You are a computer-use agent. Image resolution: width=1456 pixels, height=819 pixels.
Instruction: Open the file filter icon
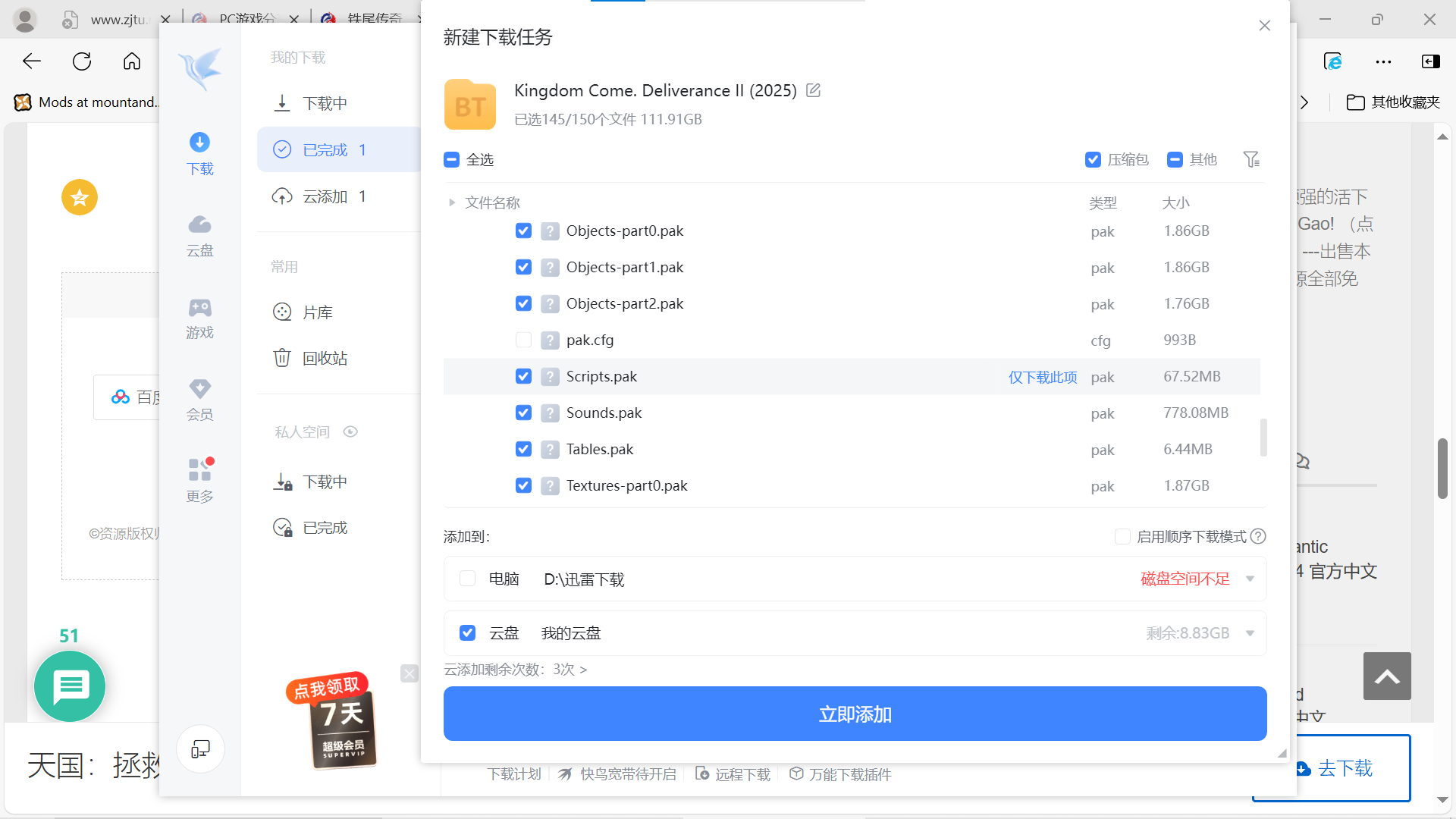(x=1251, y=159)
